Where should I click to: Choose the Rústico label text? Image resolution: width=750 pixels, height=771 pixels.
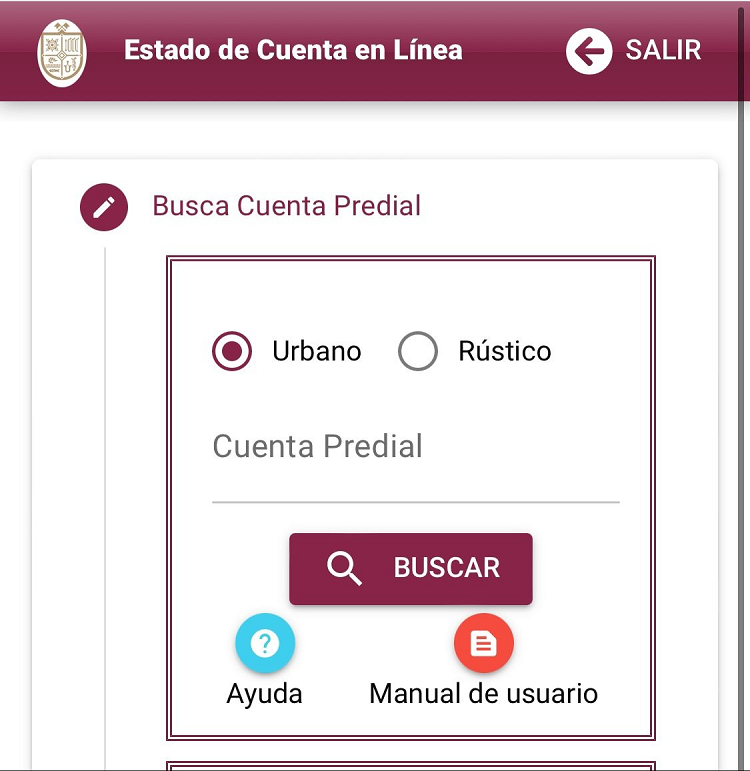(504, 351)
